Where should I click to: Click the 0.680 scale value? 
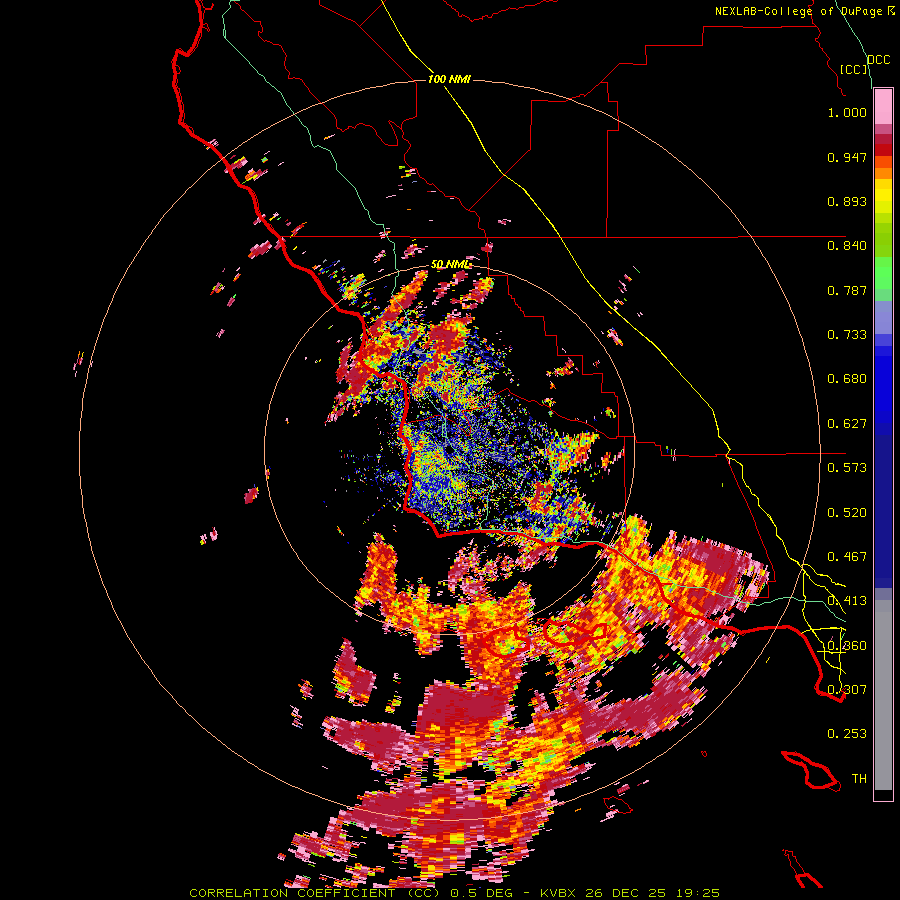point(847,379)
